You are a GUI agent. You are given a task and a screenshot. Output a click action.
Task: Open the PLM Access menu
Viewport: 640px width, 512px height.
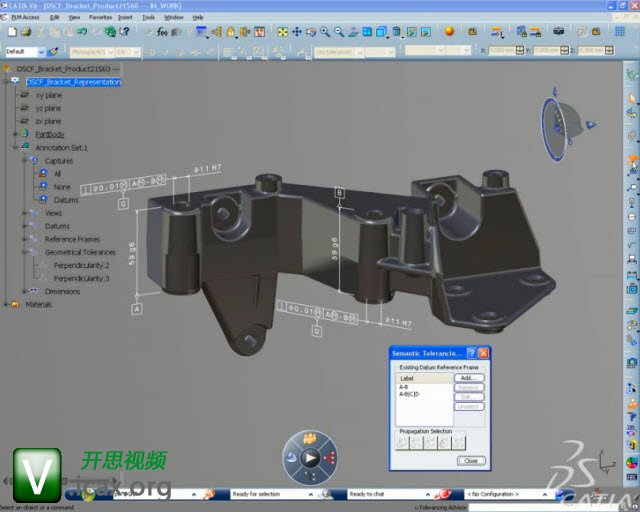click(x=25, y=17)
